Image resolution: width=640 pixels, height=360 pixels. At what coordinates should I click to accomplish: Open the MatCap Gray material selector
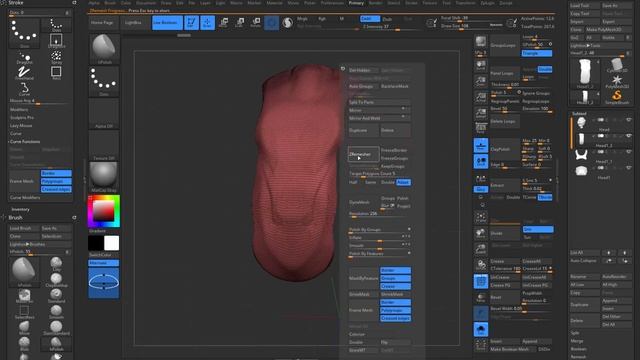(104, 177)
